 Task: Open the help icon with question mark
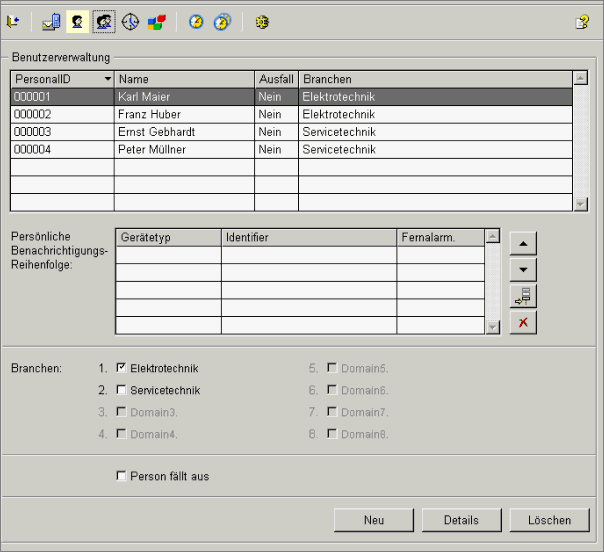(x=581, y=21)
